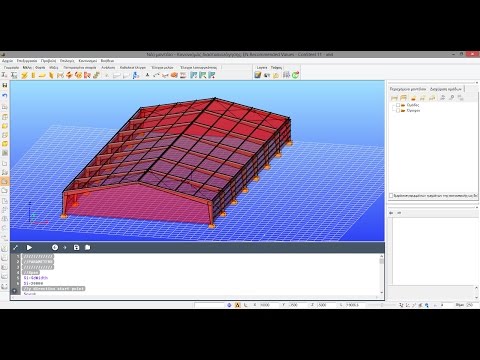Tick the Ομάδες checkbox in the model tree
Screen dimensions: 480x360
point(398,105)
